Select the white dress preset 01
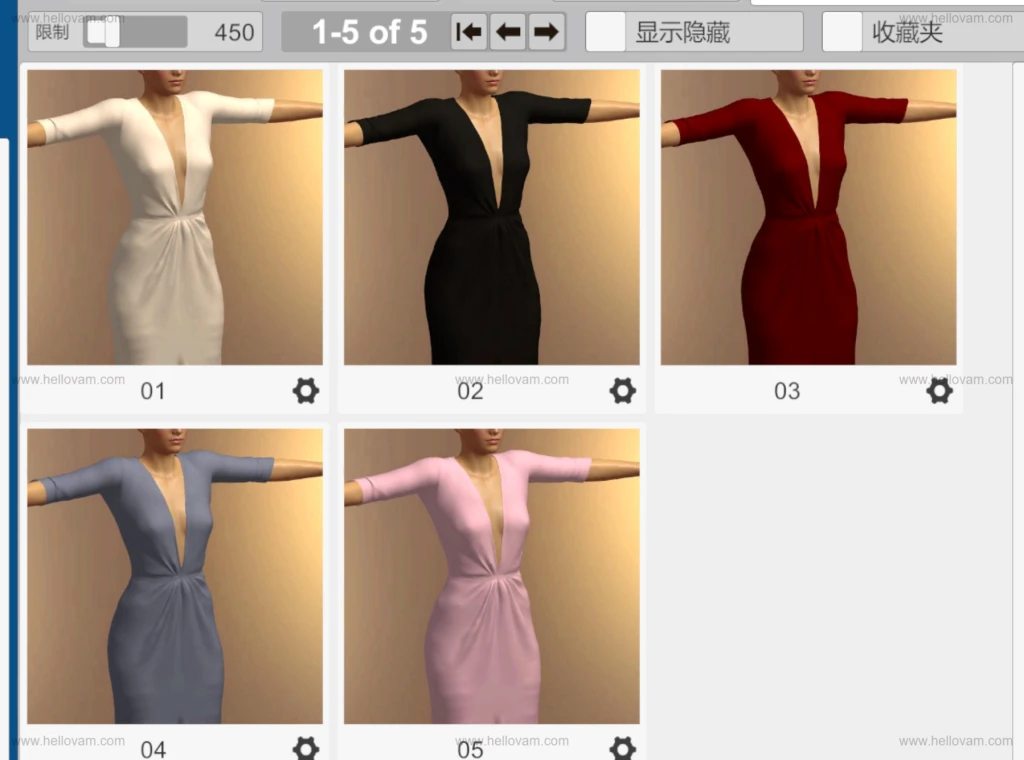 click(175, 215)
